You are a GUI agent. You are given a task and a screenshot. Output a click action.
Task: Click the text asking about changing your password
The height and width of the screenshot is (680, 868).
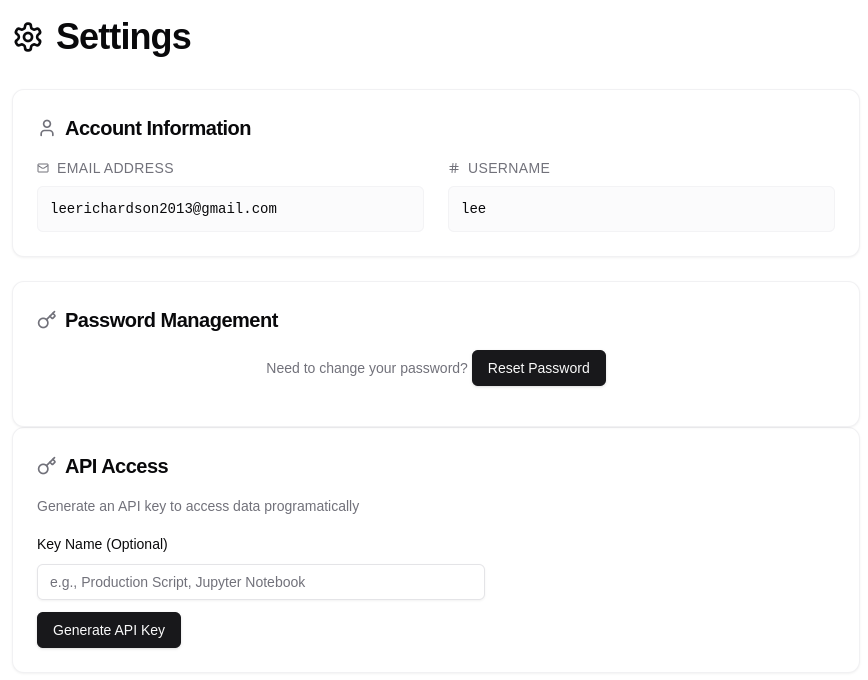click(x=367, y=368)
